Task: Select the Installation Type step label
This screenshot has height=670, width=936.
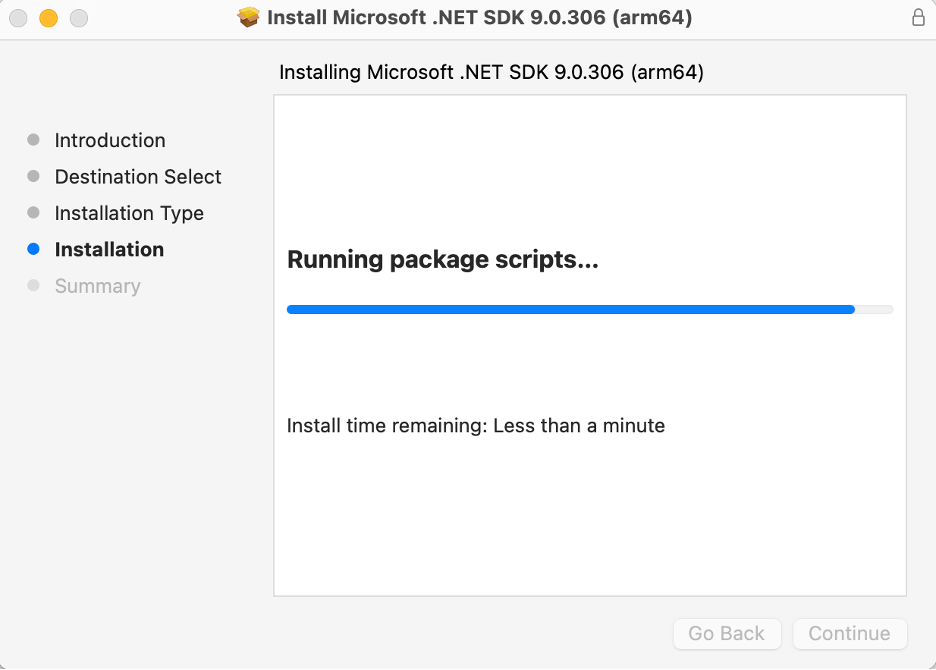Action: pos(129,213)
